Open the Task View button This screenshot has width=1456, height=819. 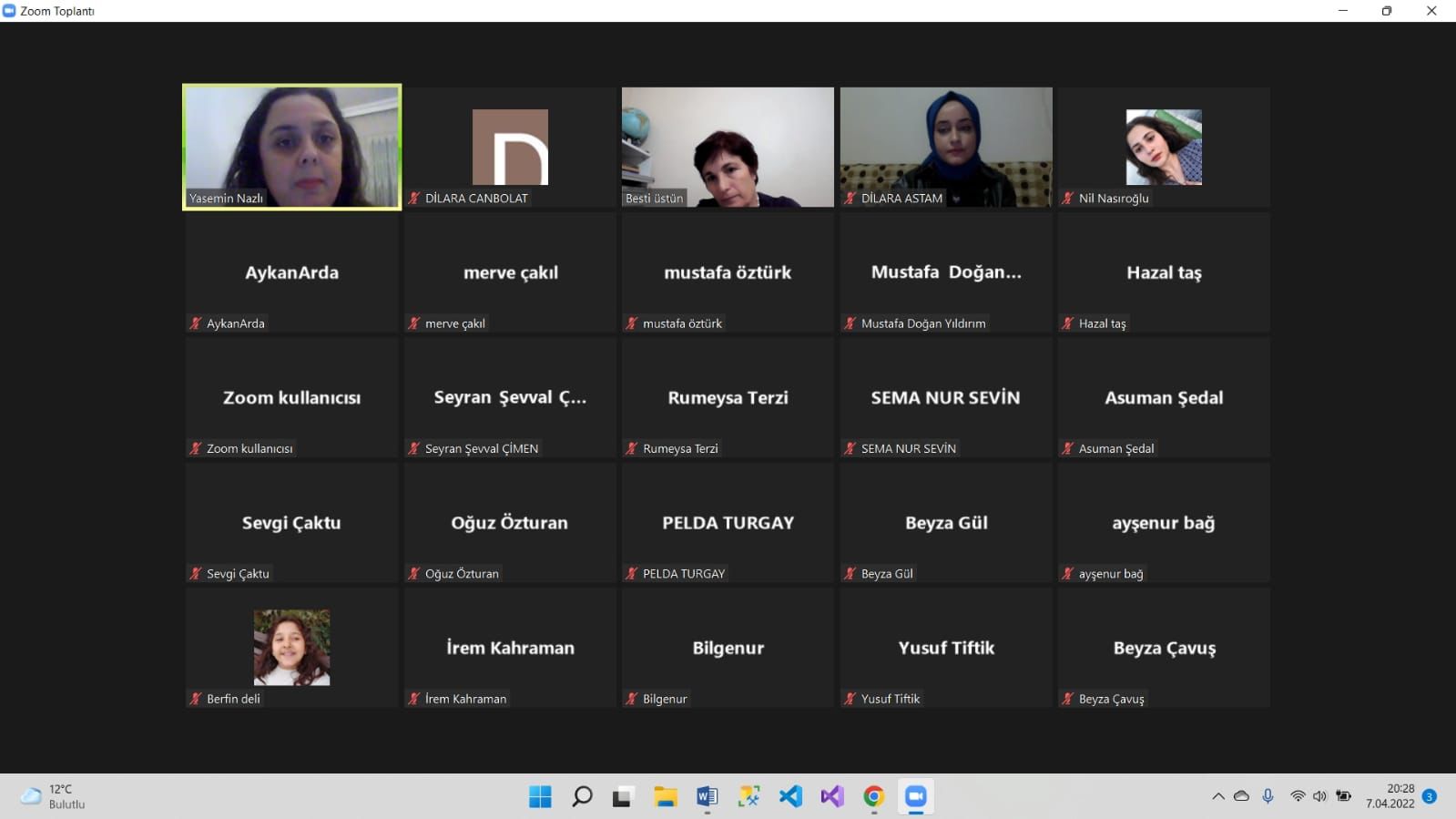tap(623, 797)
